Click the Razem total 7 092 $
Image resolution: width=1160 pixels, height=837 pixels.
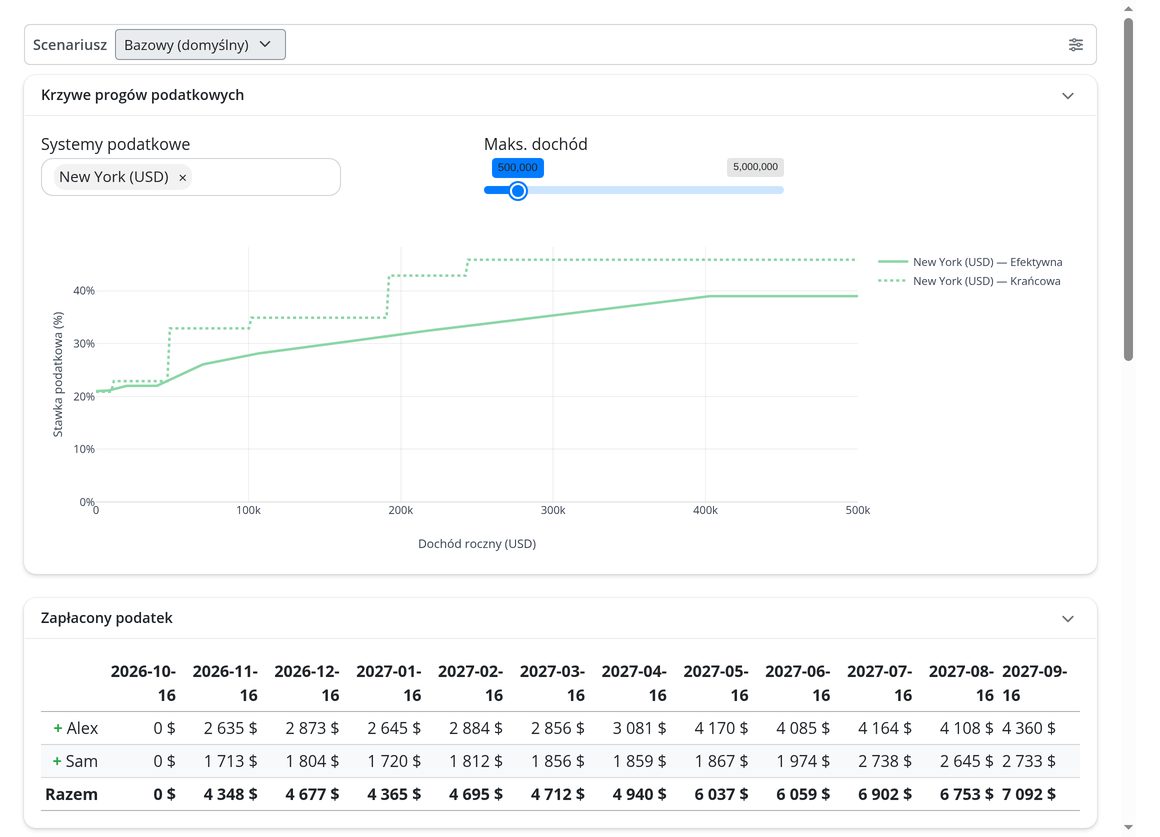1029,795
